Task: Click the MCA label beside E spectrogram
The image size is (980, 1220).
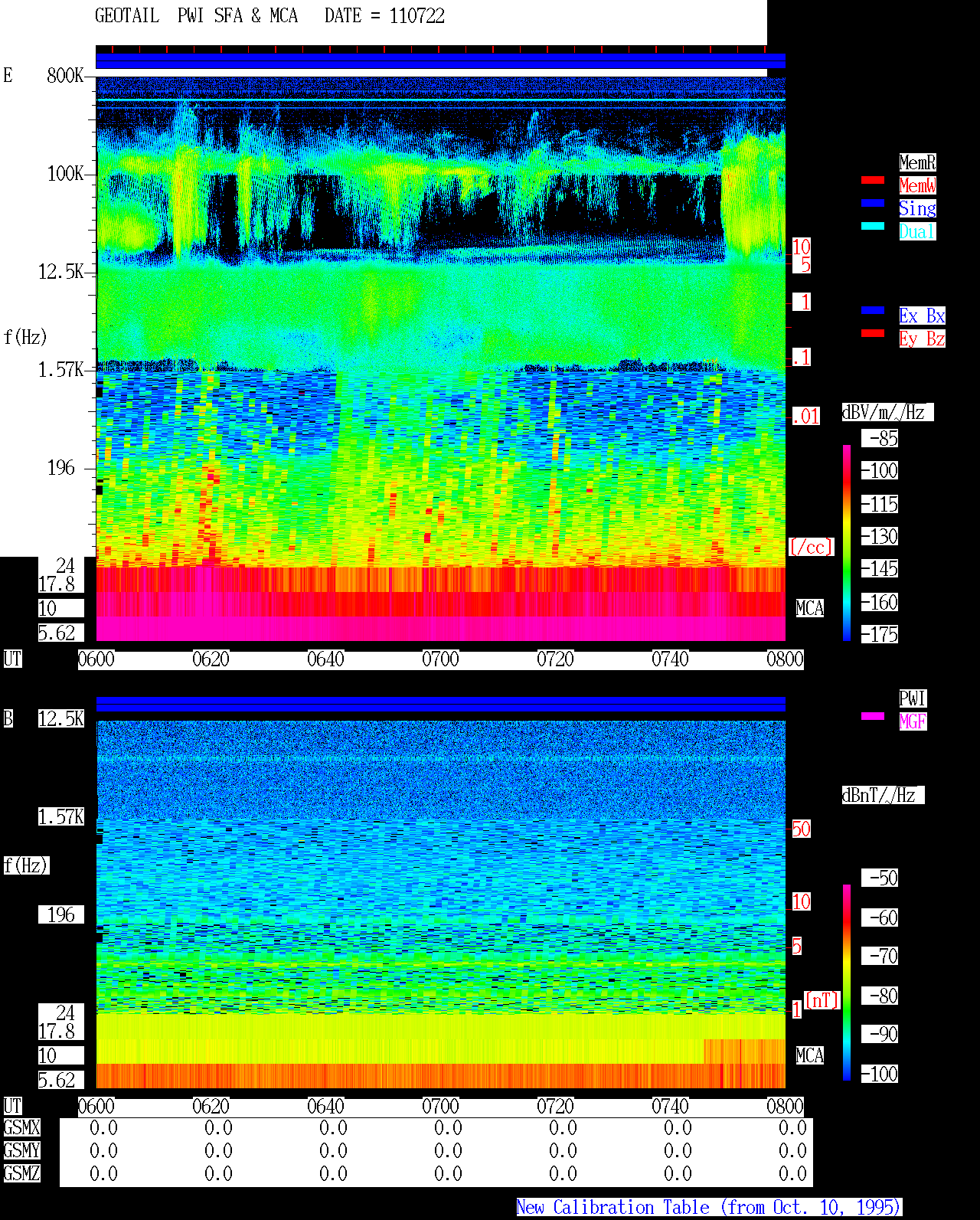Action: tap(810, 609)
